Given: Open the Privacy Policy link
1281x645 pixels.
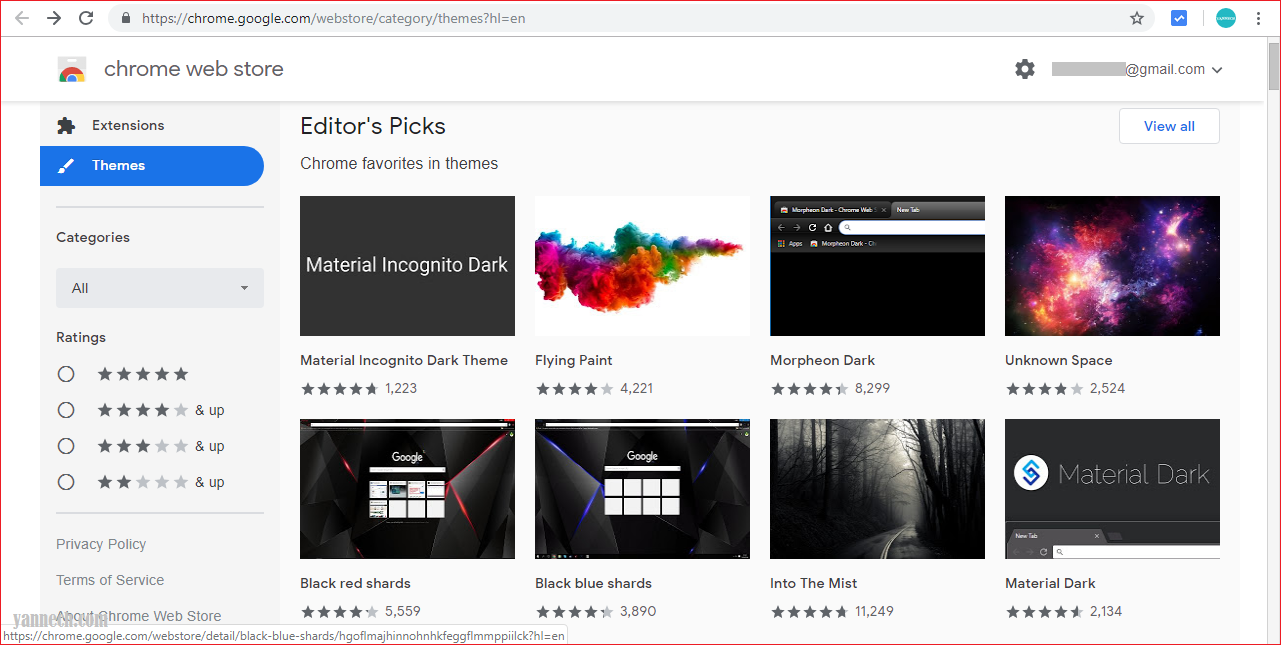Looking at the screenshot, I should click(100, 543).
